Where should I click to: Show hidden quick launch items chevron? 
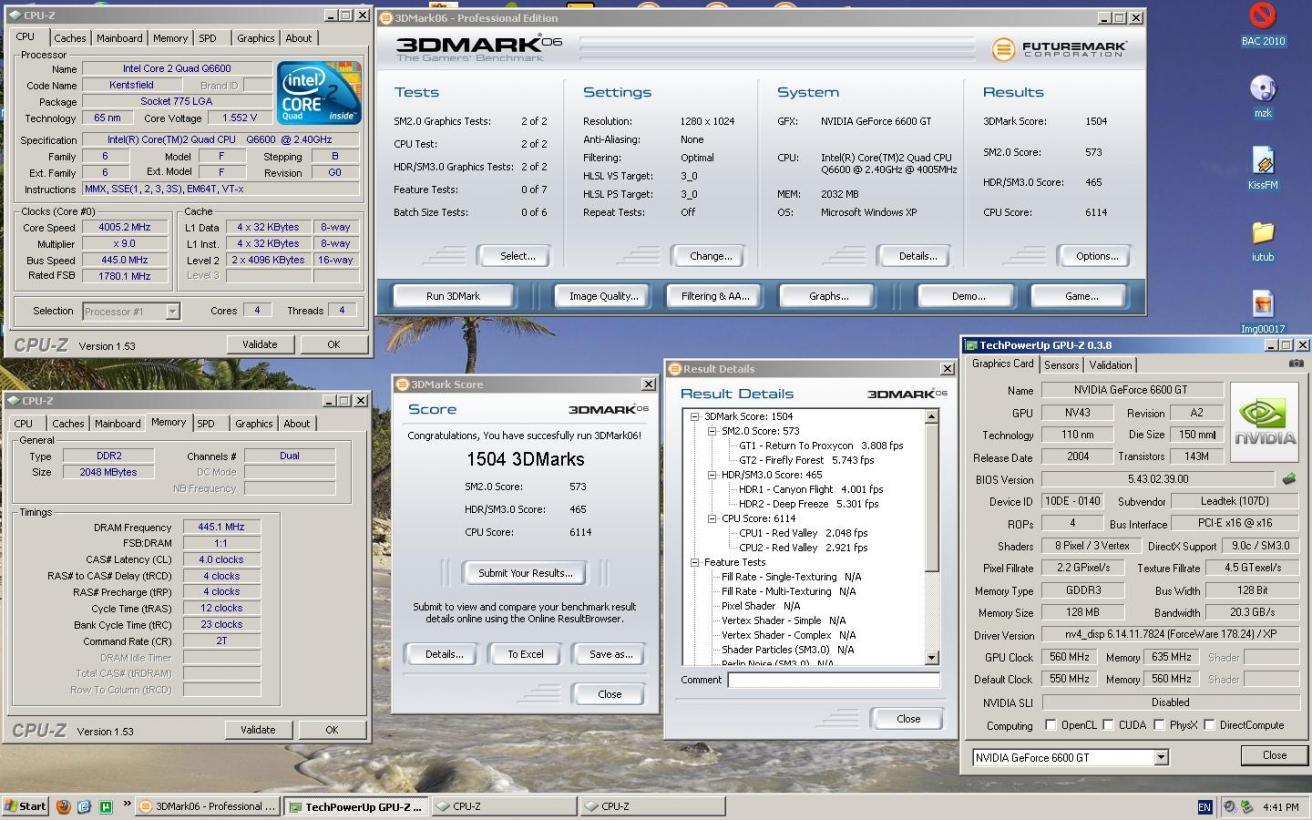pyautogui.click(x=127, y=805)
